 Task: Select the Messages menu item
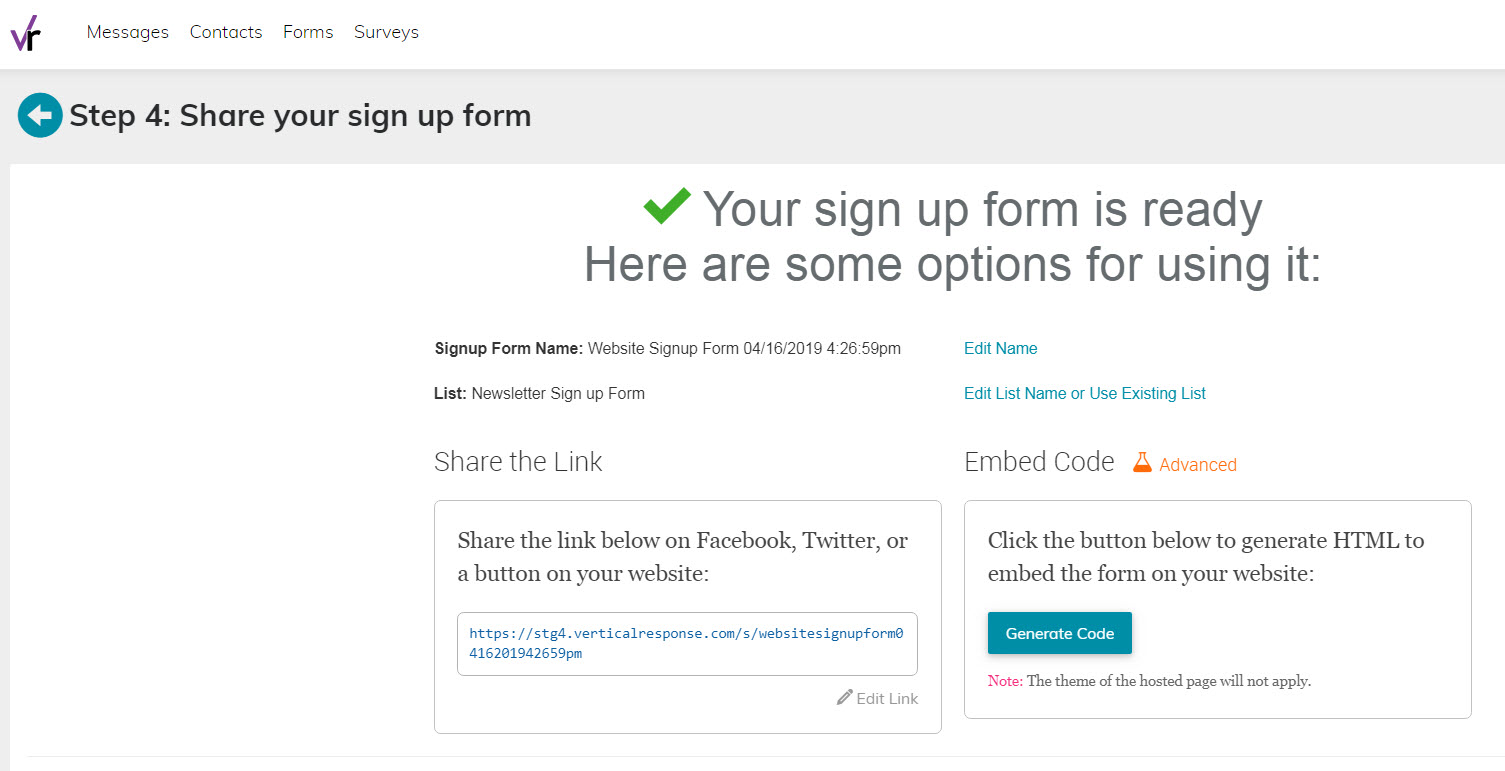click(x=127, y=32)
